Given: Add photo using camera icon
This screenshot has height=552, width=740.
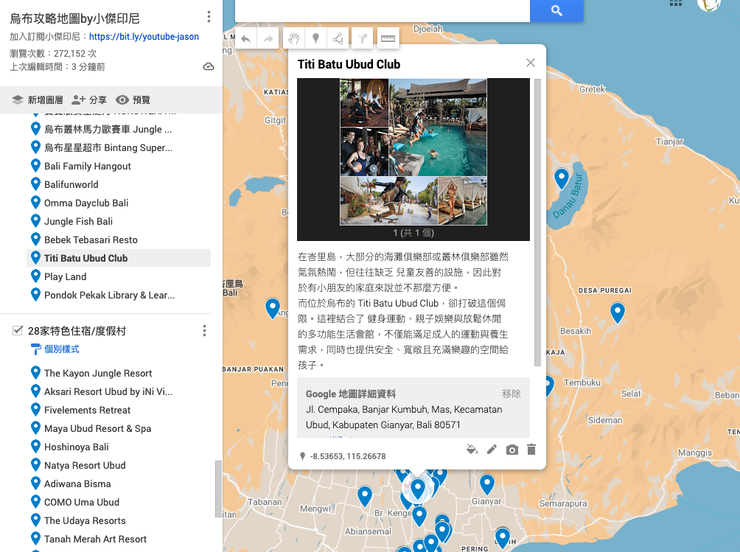Looking at the screenshot, I should (512, 450).
